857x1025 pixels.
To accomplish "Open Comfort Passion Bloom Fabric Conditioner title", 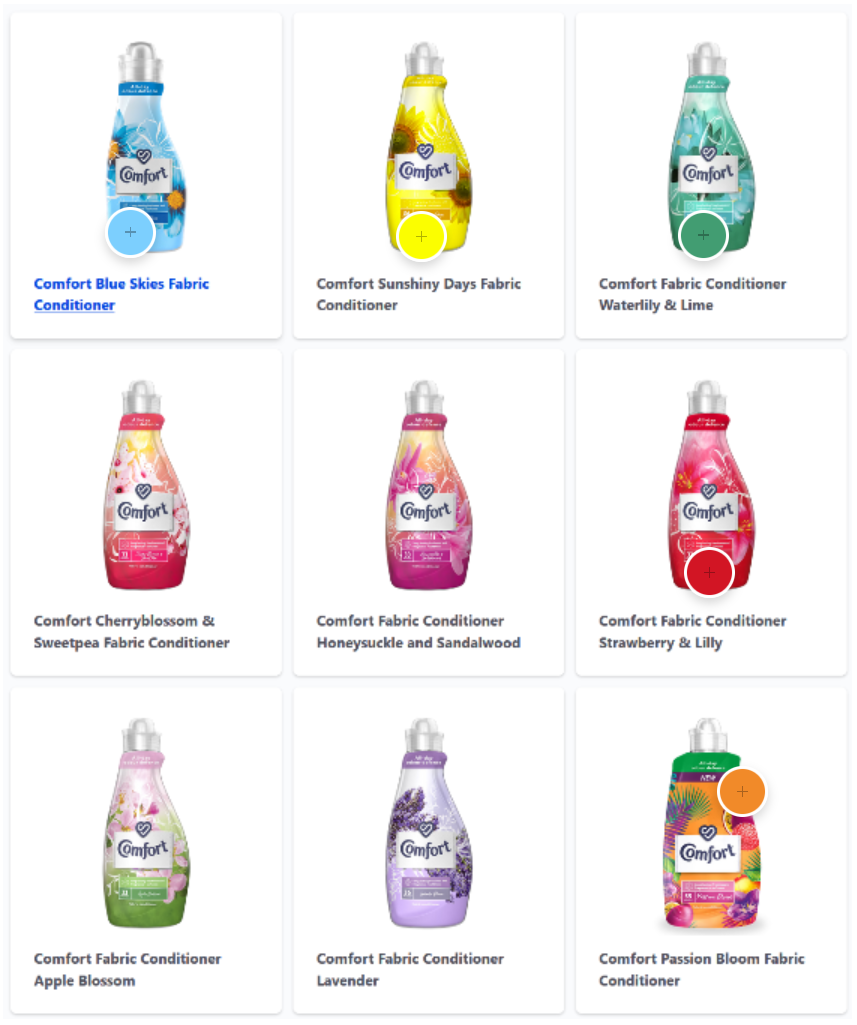I will [x=701, y=969].
